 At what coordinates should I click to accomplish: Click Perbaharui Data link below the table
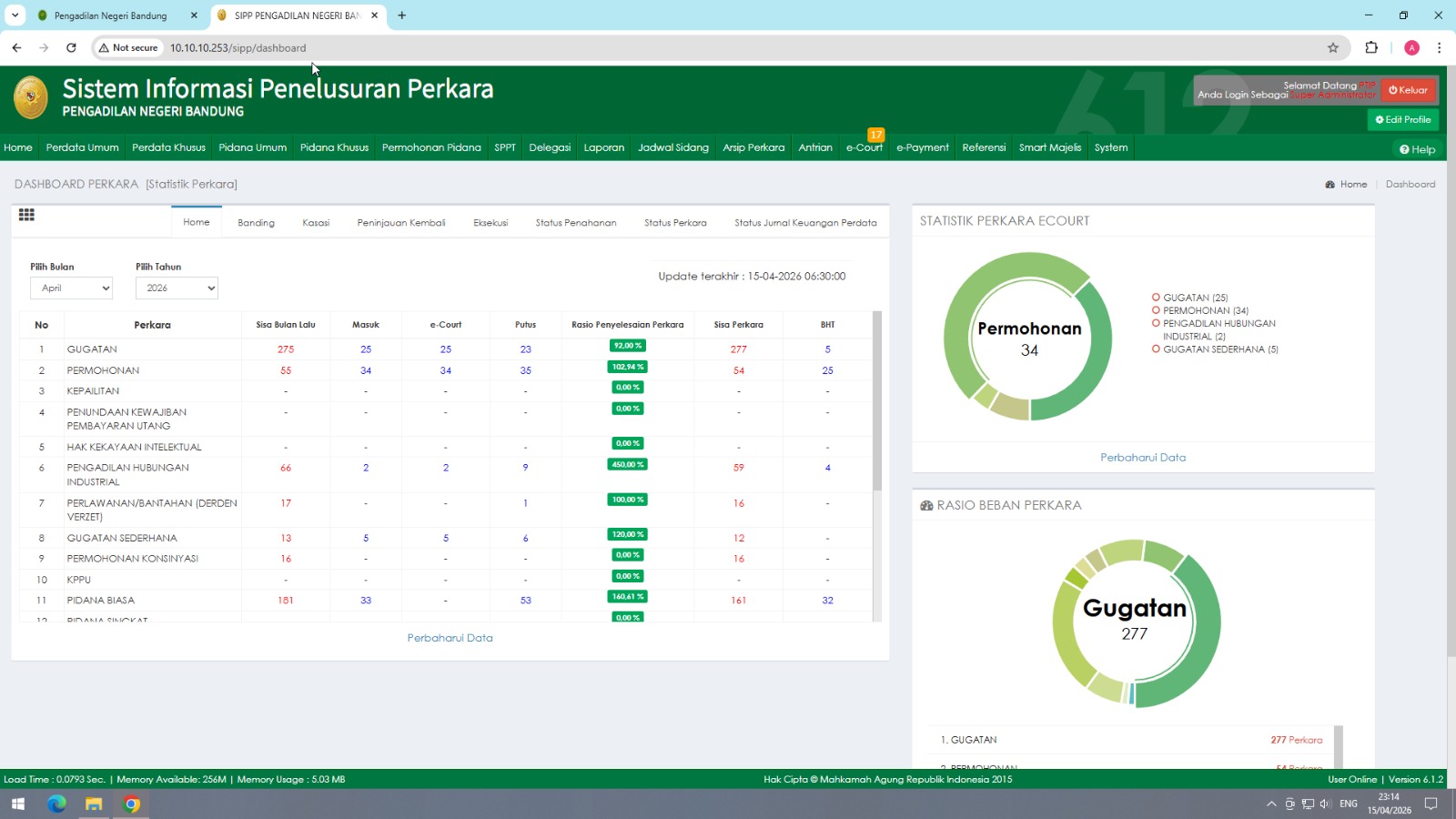[x=450, y=638]
